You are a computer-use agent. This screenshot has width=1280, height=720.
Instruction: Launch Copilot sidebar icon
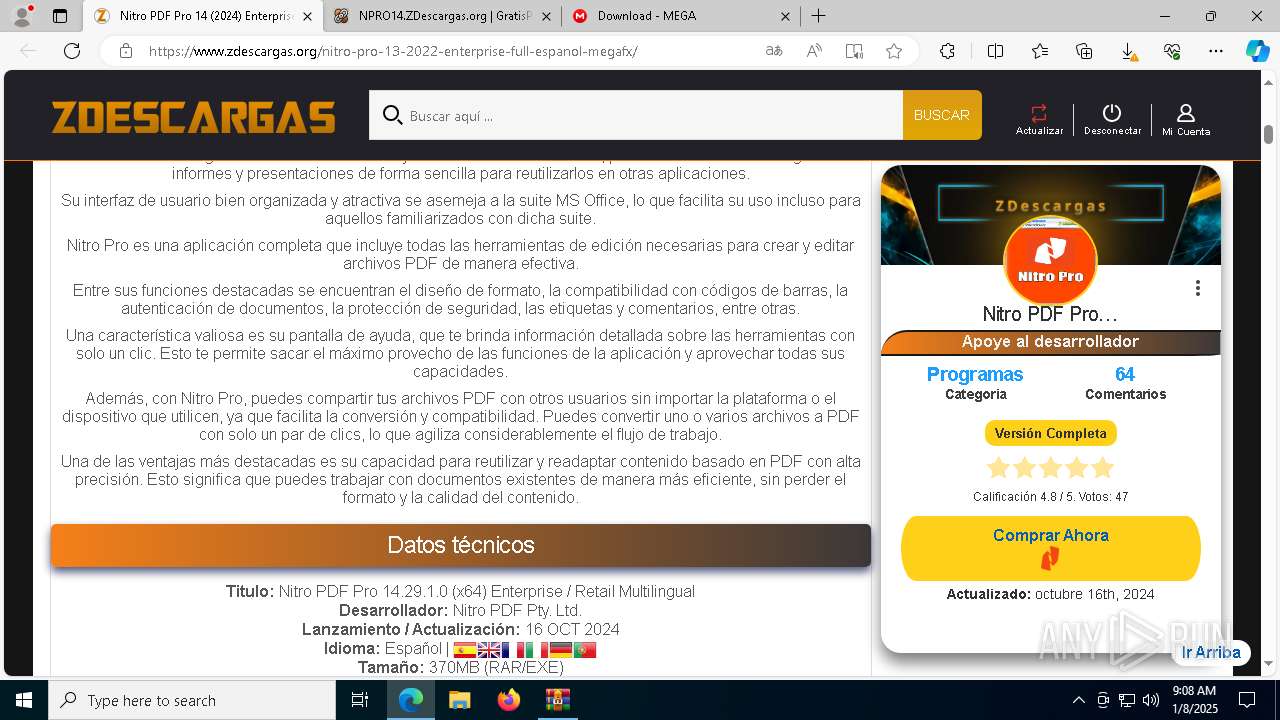[x=1257, y=51]
